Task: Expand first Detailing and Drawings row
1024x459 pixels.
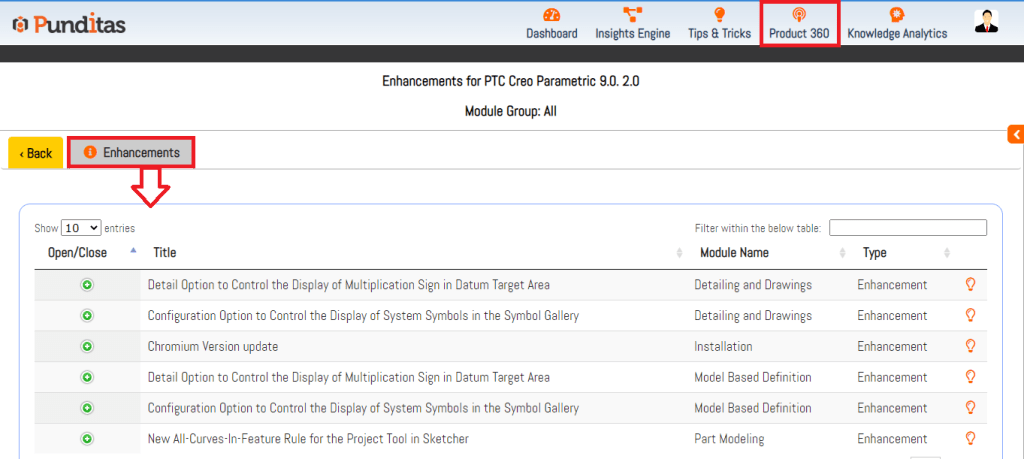Action: point(87,285)
